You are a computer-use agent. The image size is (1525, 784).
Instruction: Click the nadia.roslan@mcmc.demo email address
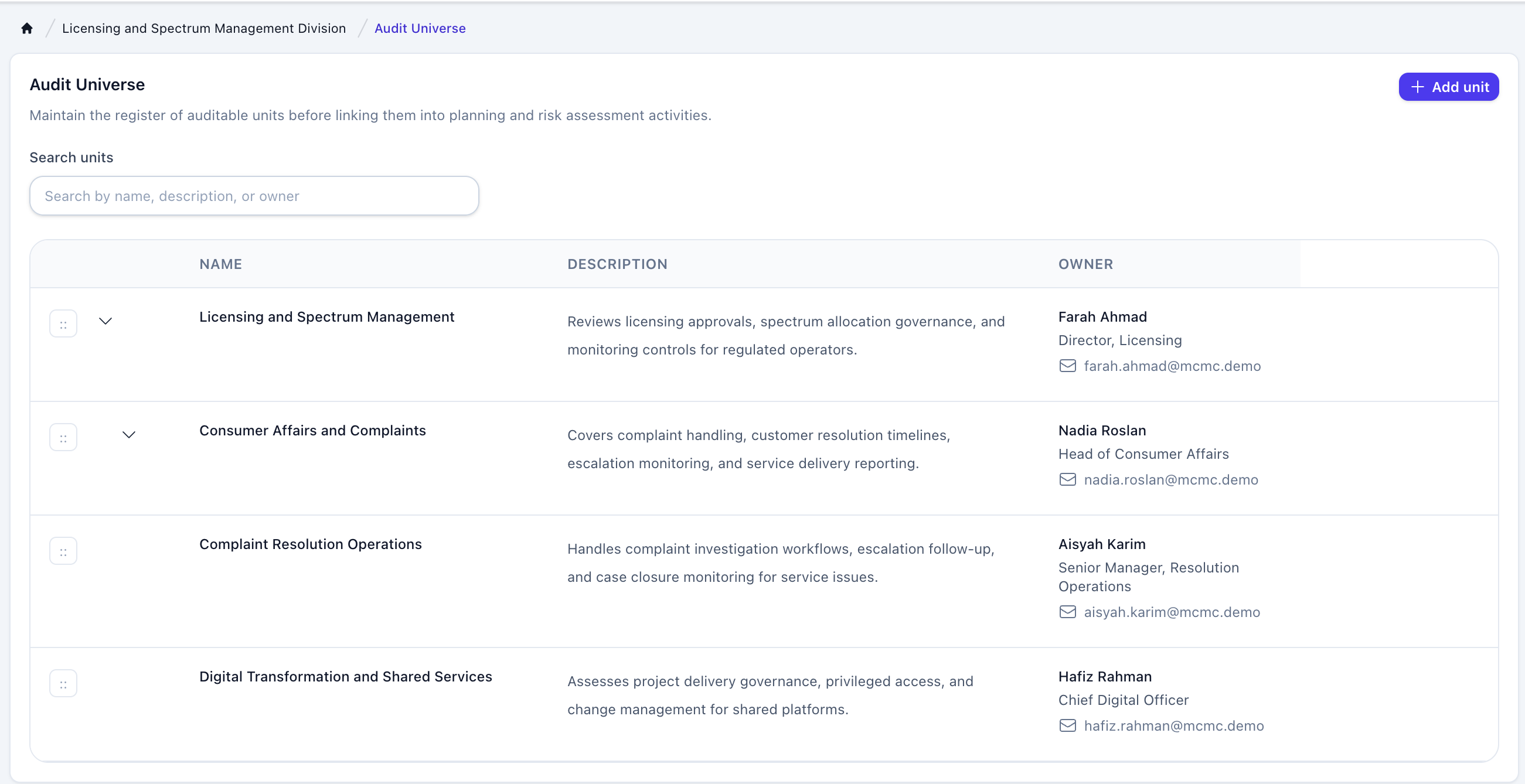(x=1171, y=479)
